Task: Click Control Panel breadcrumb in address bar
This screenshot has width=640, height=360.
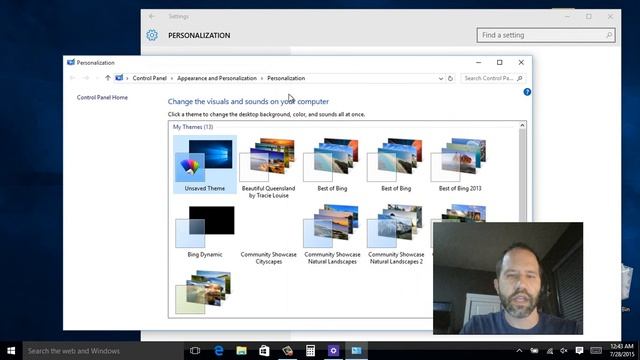Action: click(149, 78)
